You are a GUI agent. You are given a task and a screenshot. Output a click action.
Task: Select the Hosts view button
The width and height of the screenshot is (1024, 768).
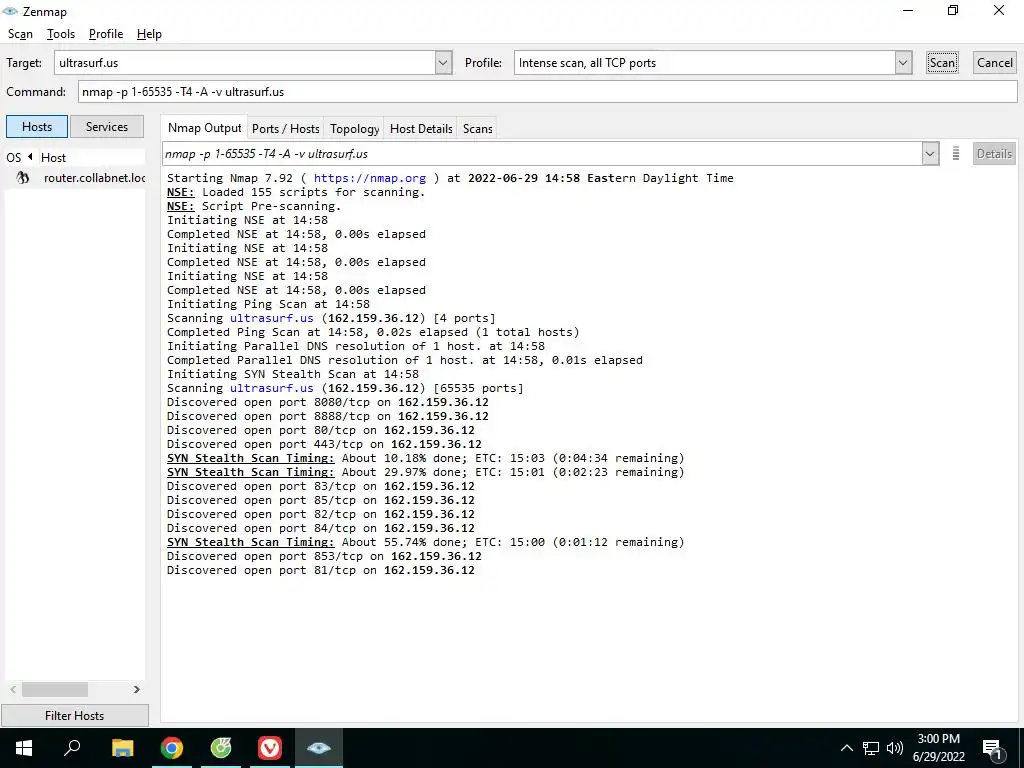[37, 127]
